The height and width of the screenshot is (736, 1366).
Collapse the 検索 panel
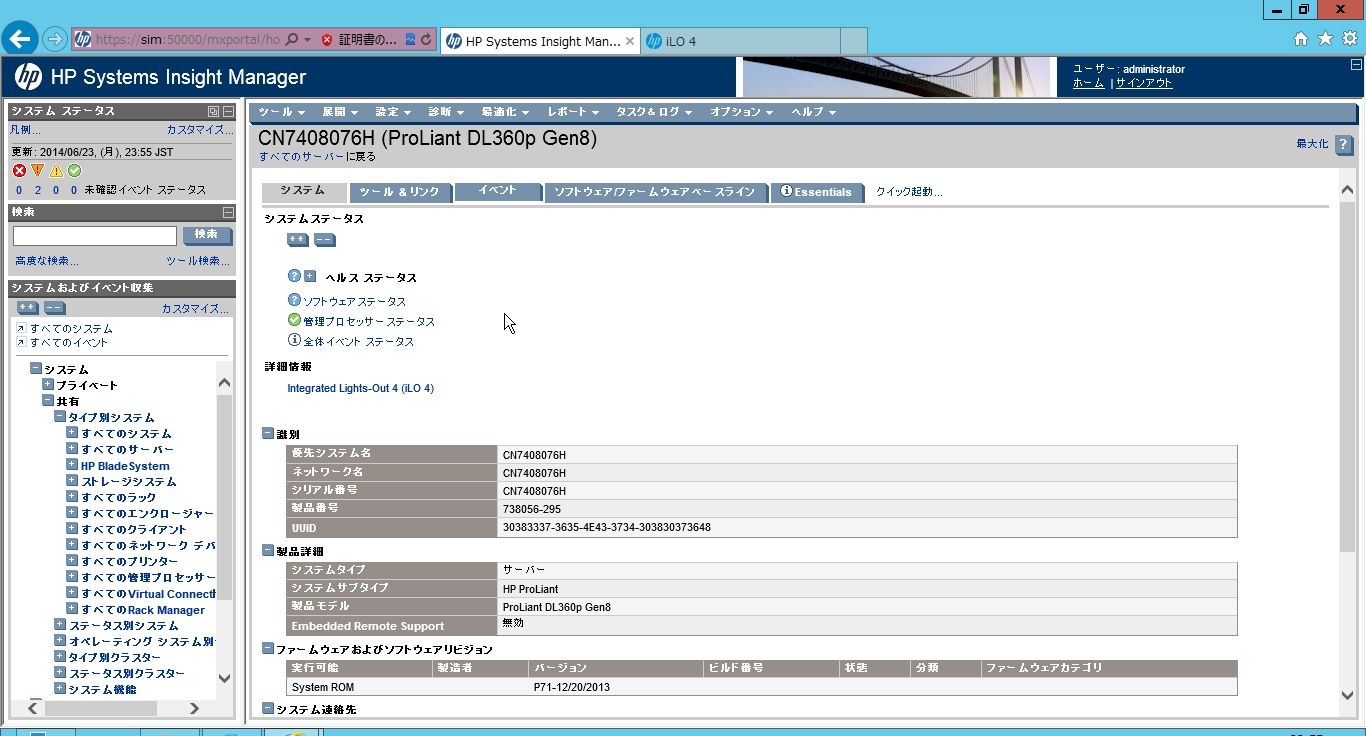tap(228, 212)
